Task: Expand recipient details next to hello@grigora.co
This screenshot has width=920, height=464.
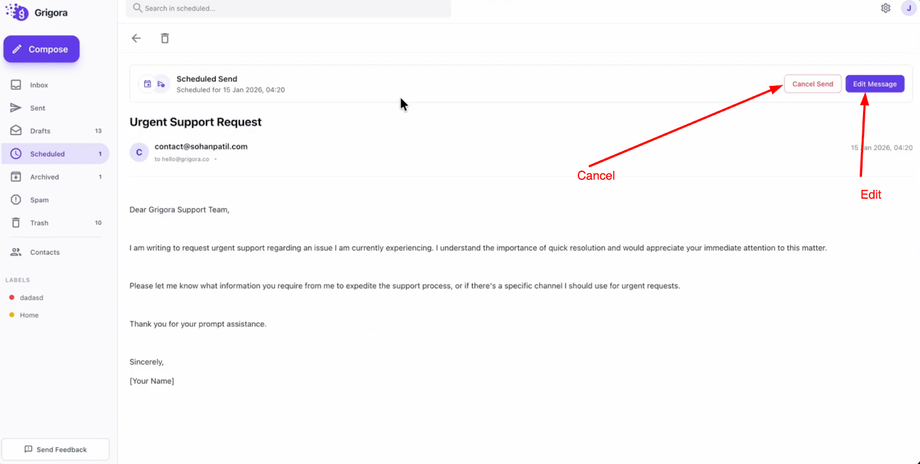Action: click(x=215, y=160)
